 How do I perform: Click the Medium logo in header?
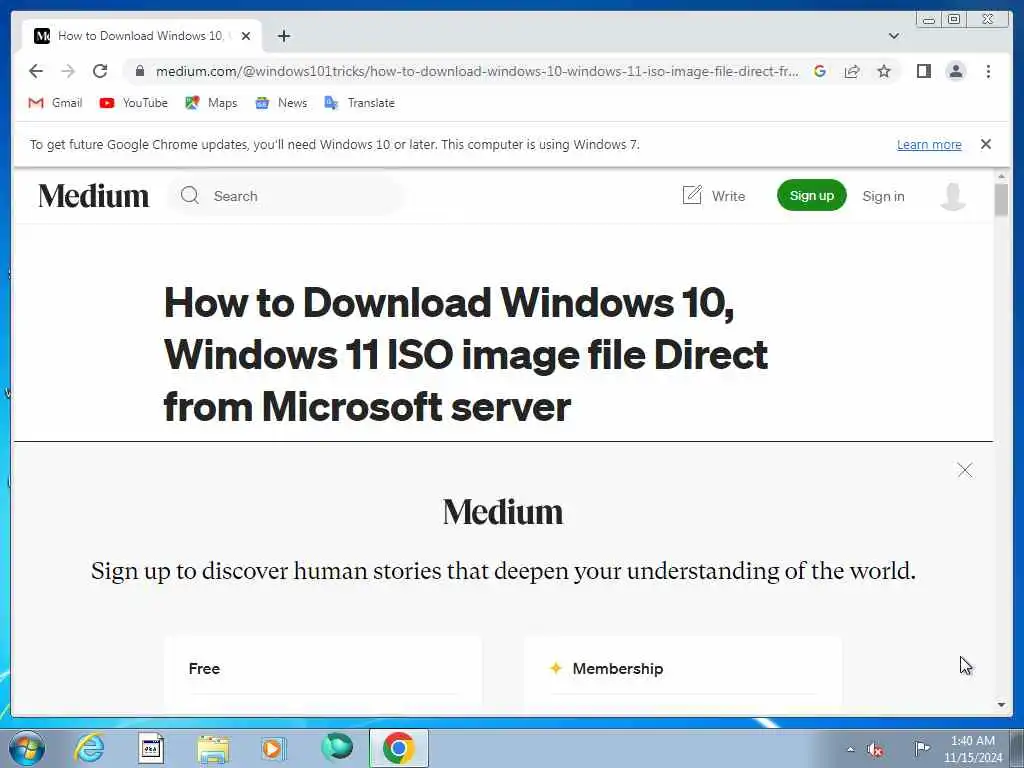[x=93, y=196]
